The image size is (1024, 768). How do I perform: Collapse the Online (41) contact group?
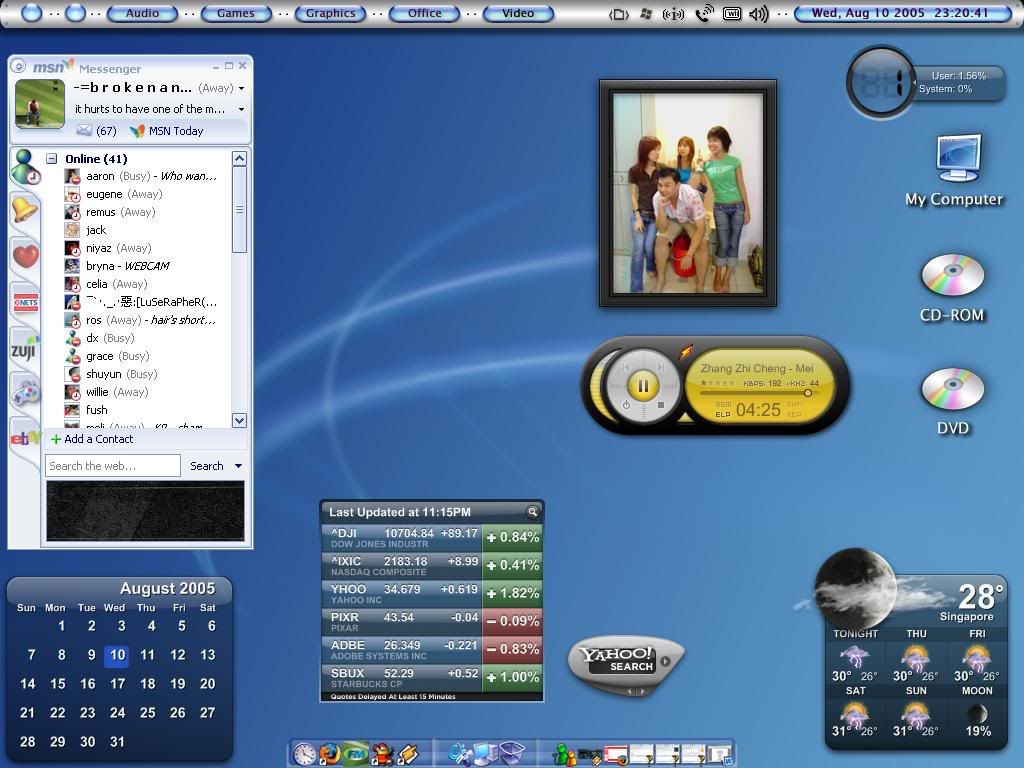click(52, 158)
